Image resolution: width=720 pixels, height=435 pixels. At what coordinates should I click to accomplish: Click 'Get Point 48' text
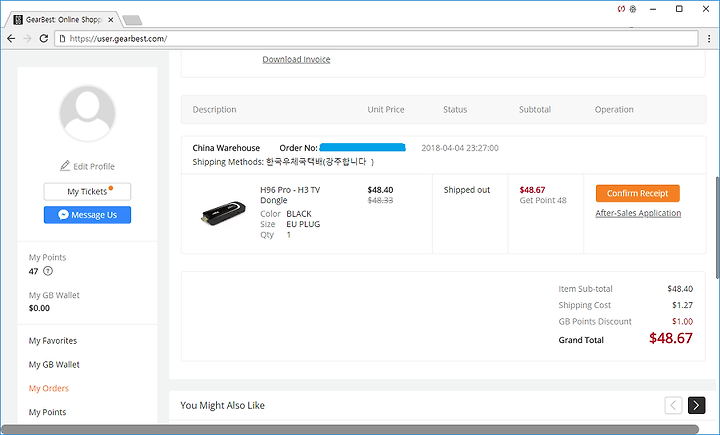[543, 200]
